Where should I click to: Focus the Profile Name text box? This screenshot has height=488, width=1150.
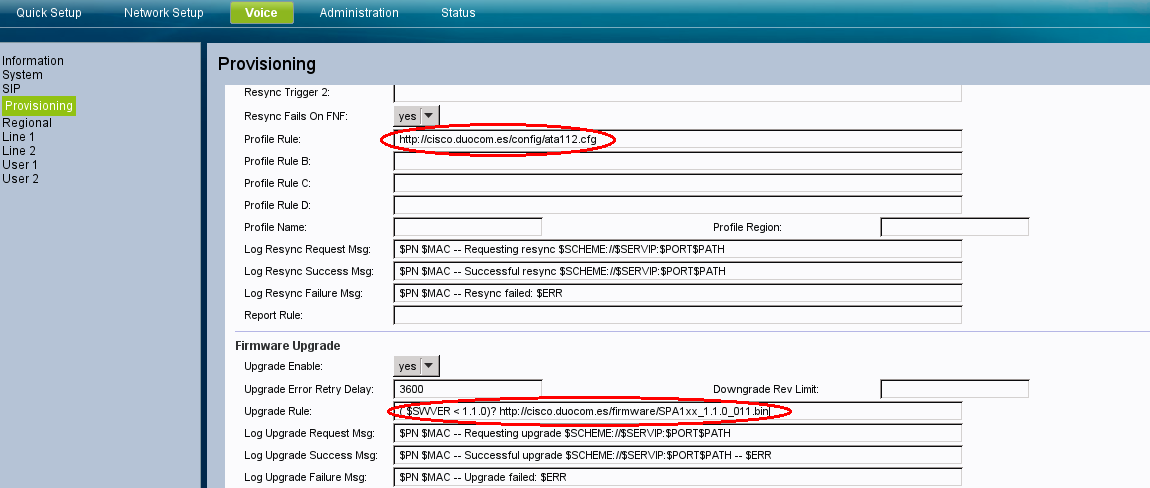[x=467, y=227]
